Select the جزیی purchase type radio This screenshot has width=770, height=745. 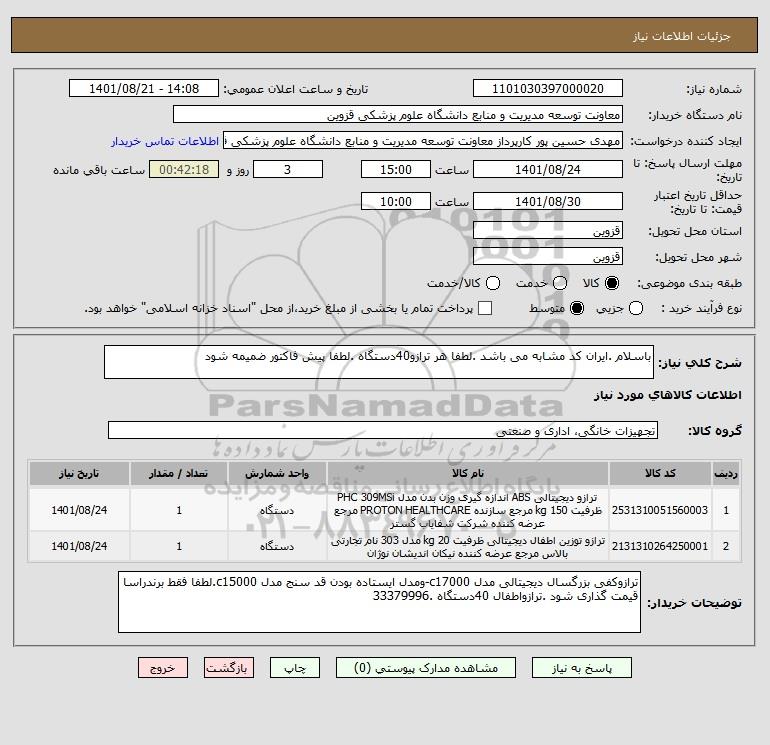click(636, 308)
